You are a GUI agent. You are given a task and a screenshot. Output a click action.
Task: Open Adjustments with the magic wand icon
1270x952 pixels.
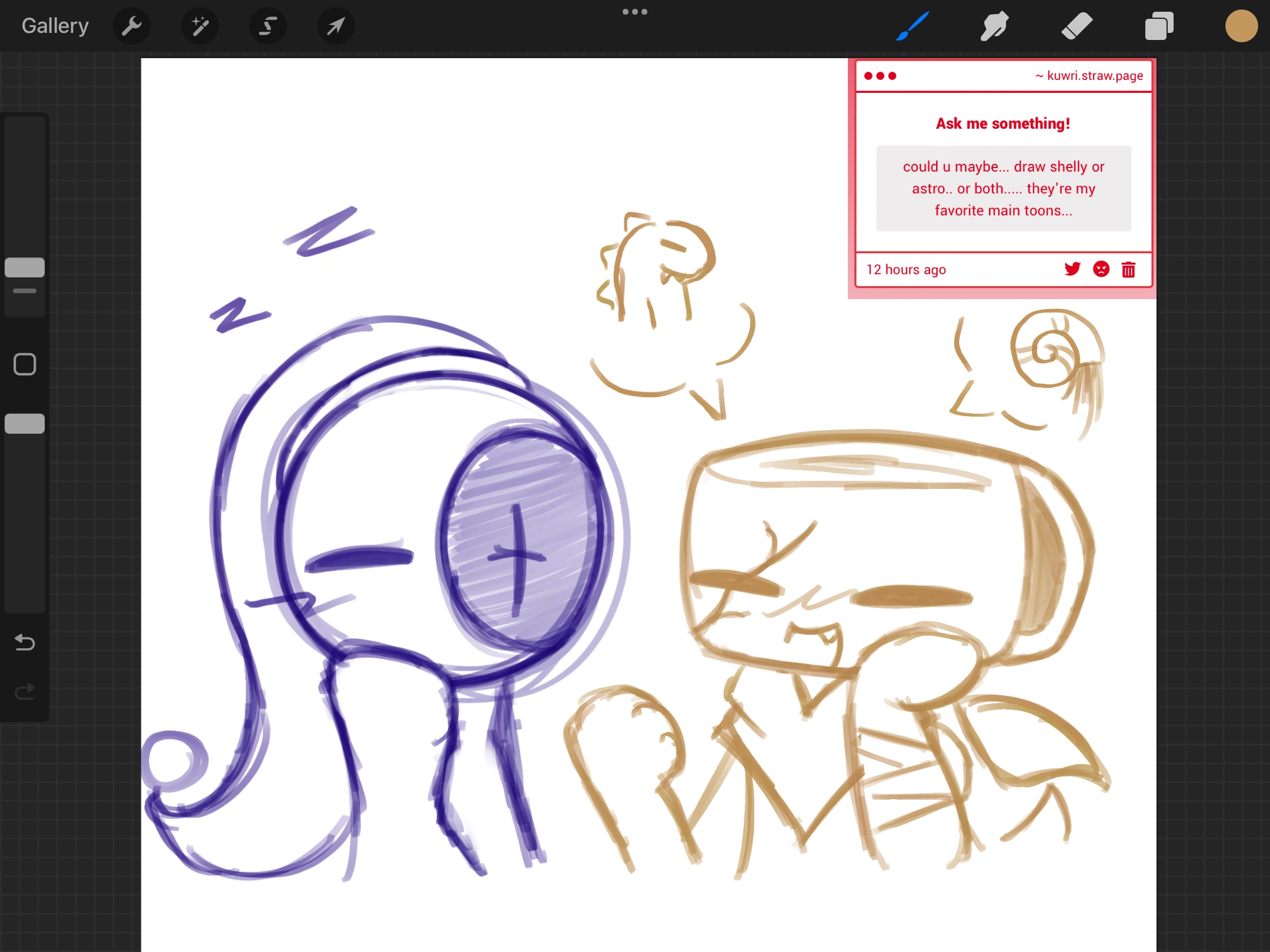[200, 25]
